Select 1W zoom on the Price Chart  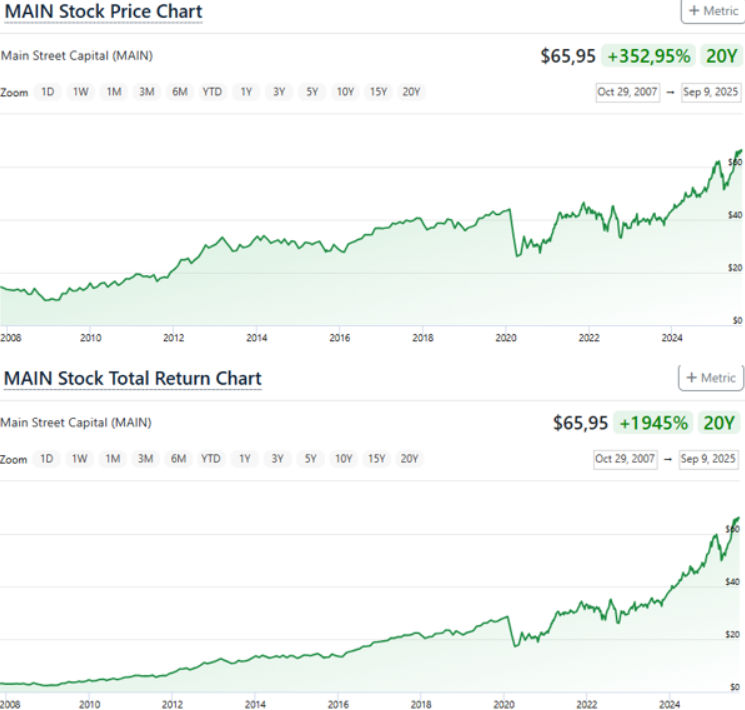pos(80,92)
